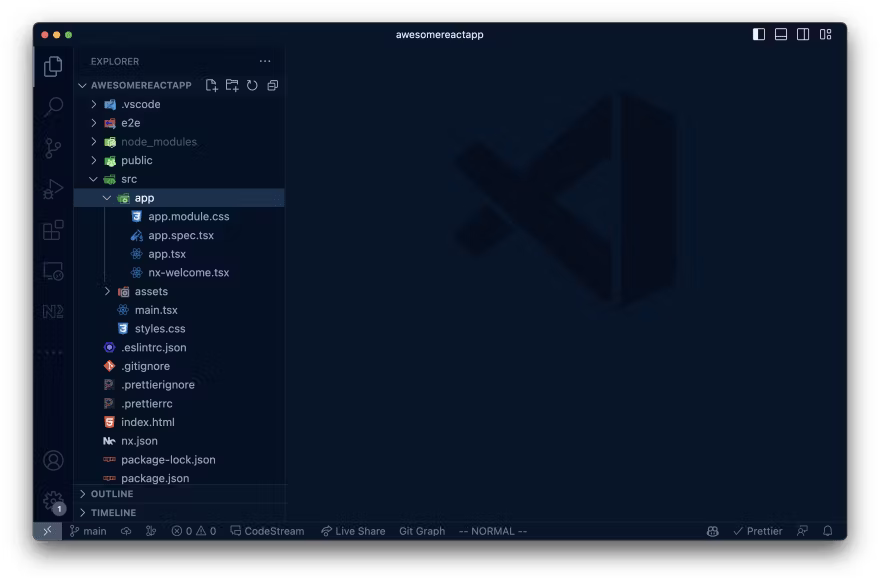The width and height of the screenshot is (880, 584).
Task: Click the Synchronize Changes cloud icon
Action: point(126,531)
